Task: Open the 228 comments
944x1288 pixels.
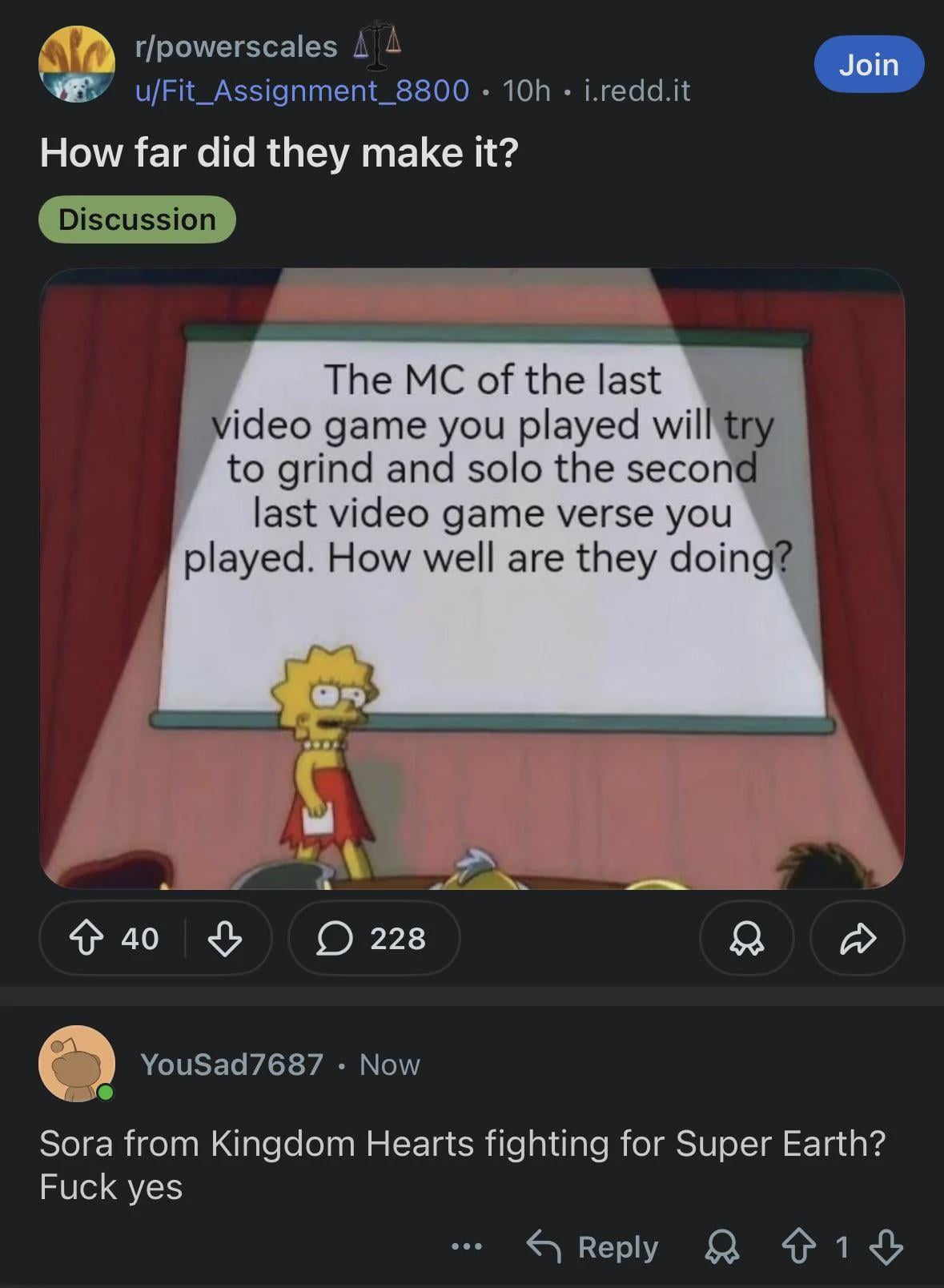Action: (374, 938)
